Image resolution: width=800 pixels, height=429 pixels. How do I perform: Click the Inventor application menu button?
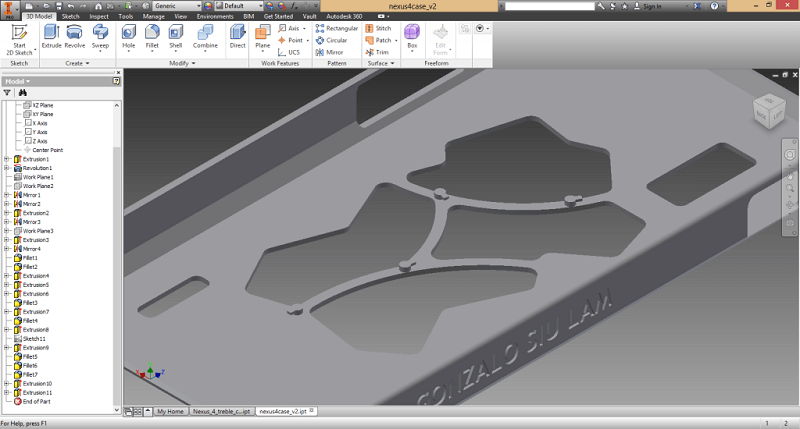point(9,9)
